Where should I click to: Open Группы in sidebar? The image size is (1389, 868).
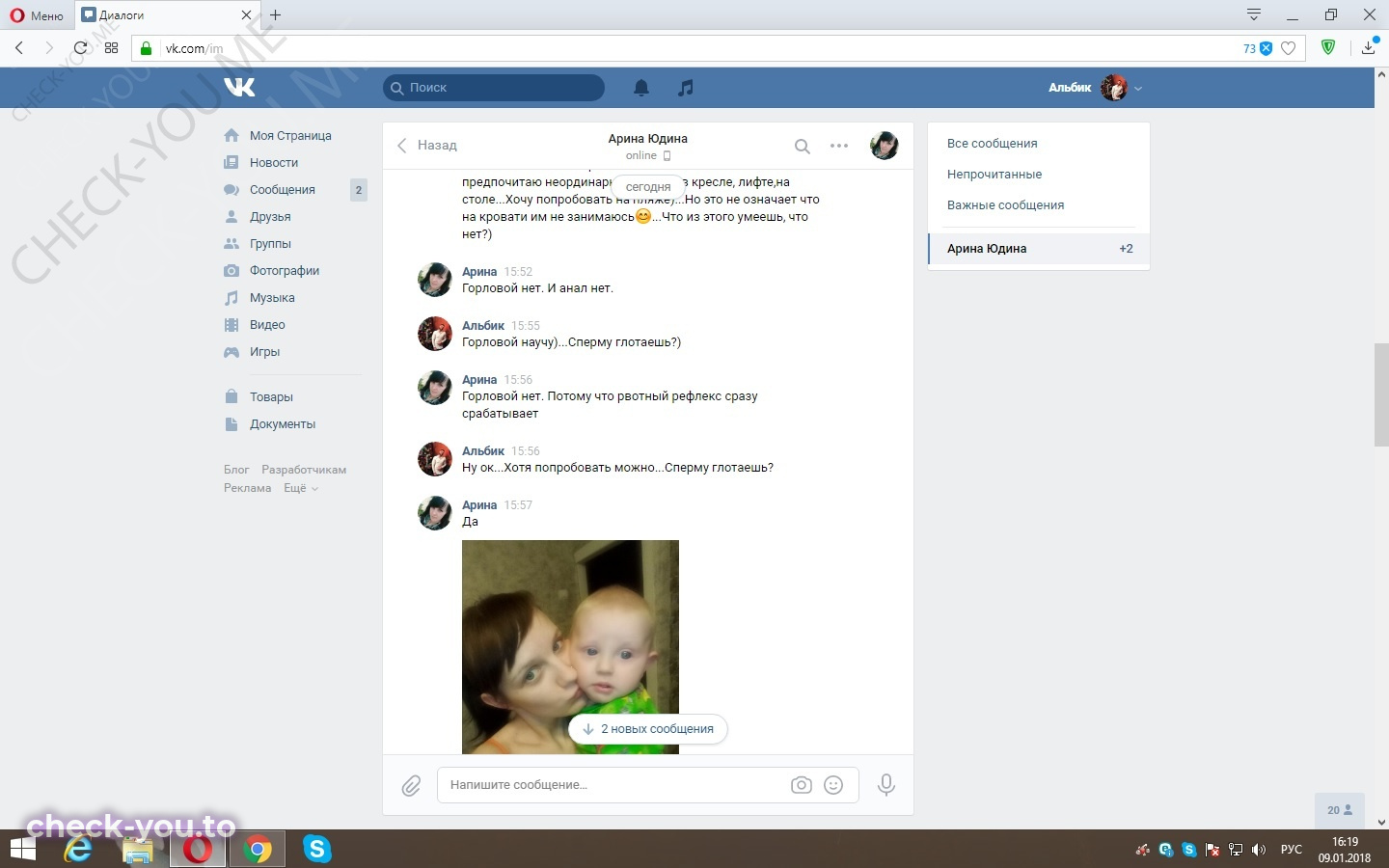click(270, 244)
